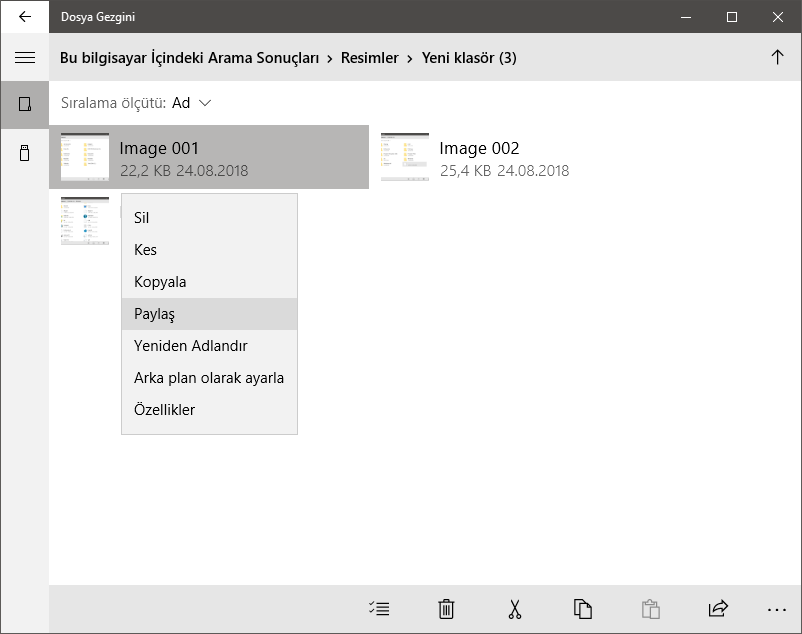
Task: Select the Image 002 thumbnail
Action: pos(405,157)
